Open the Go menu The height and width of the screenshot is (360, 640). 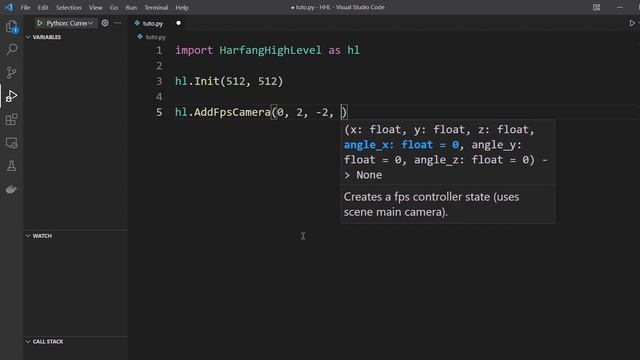pyautogui.click(x=114, y=7)
